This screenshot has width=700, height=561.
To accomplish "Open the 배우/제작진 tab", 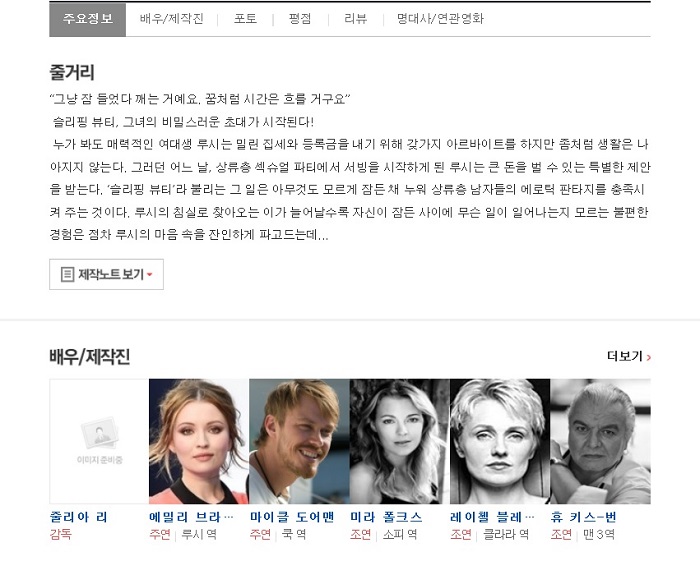I will point(171,19).
